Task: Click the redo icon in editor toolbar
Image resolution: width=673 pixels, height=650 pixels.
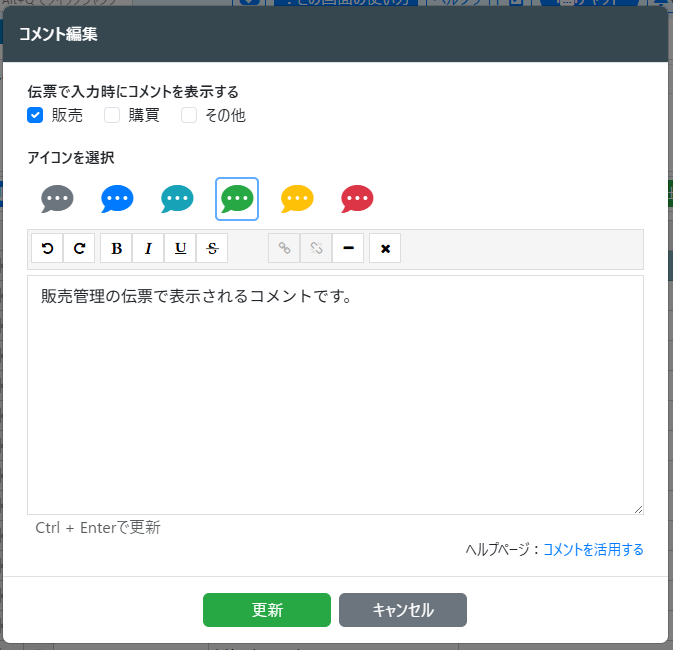Action: 80,248
